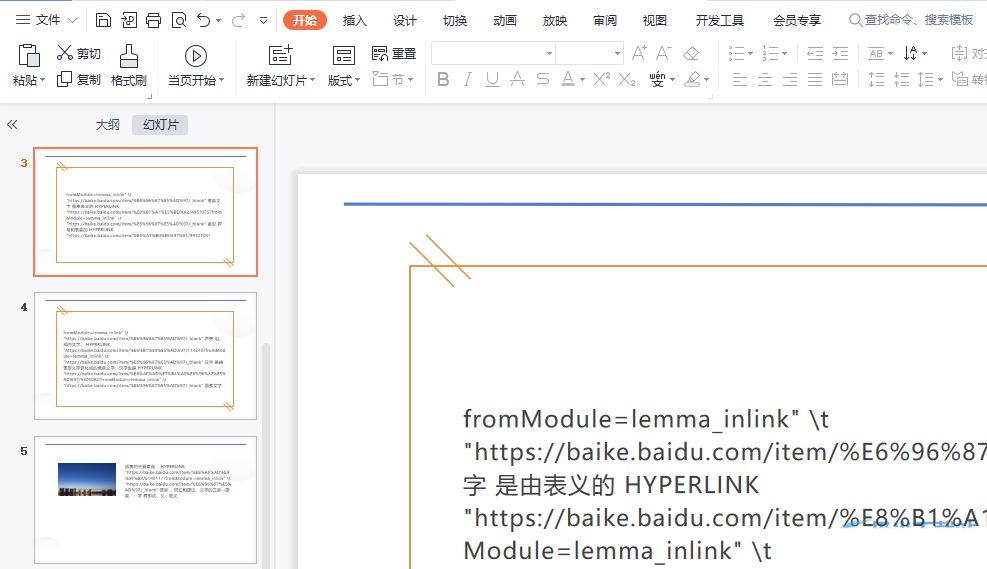The width and height of the screenshot is (987, 569).
Task: Select the 开始 ribbon tab
Action: tap(305, 20)
